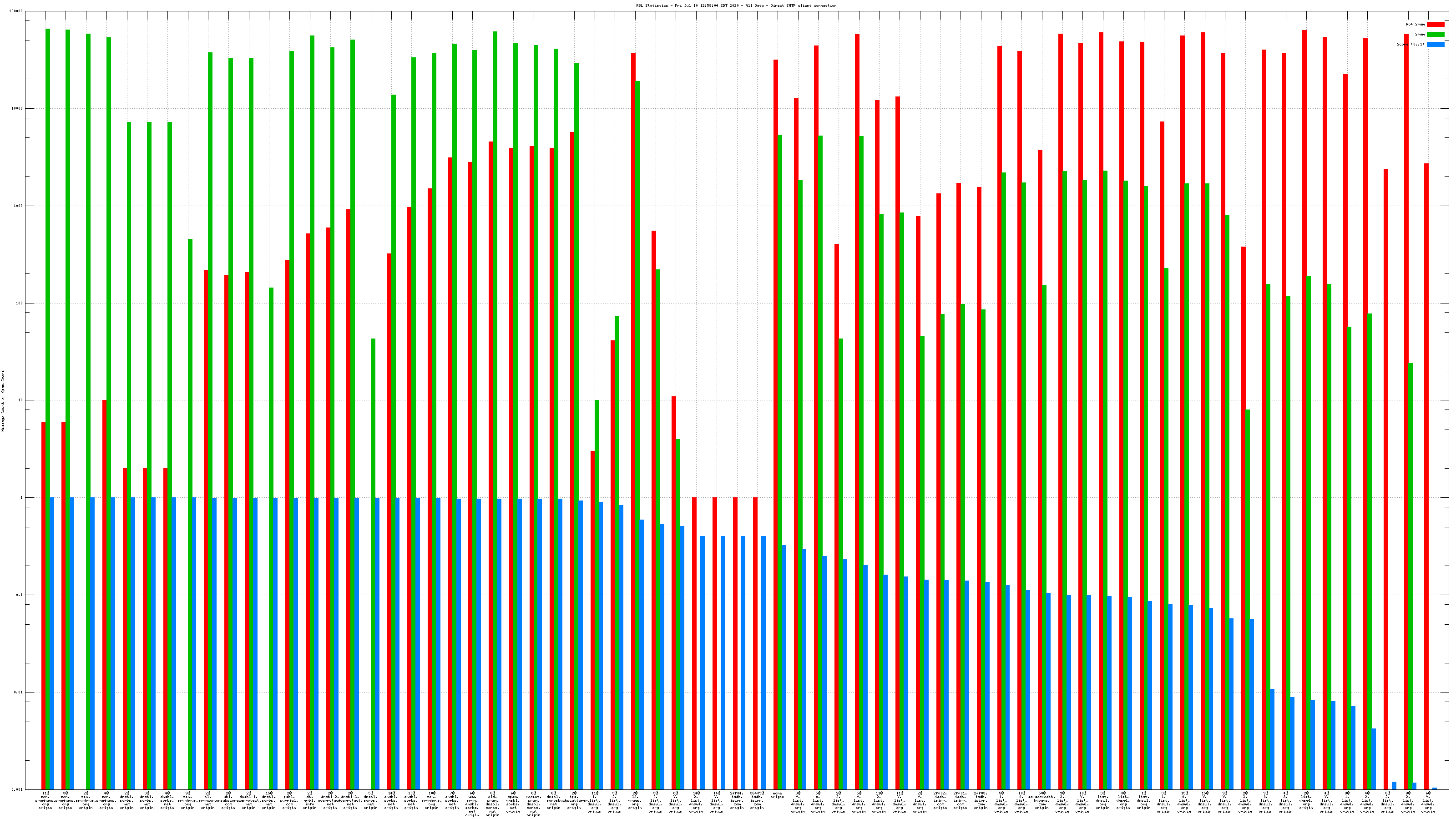Click the 'db.wpbl.info' x-axis label
1456x819 pixels.
[x=310, y=800]
